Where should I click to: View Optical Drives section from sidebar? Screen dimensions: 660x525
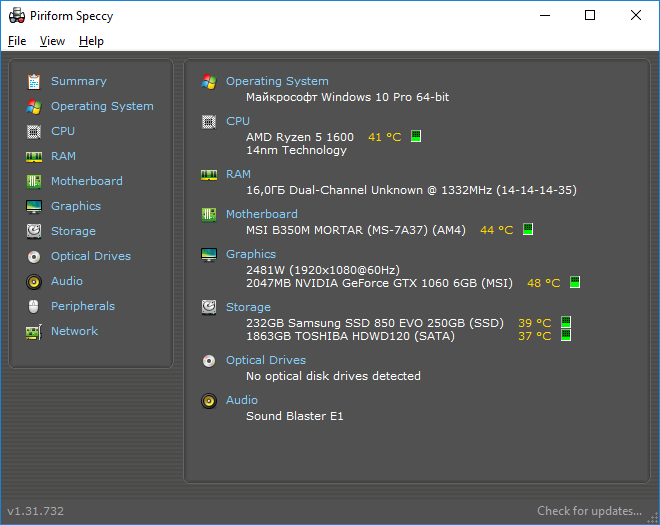tap(91, 256)
